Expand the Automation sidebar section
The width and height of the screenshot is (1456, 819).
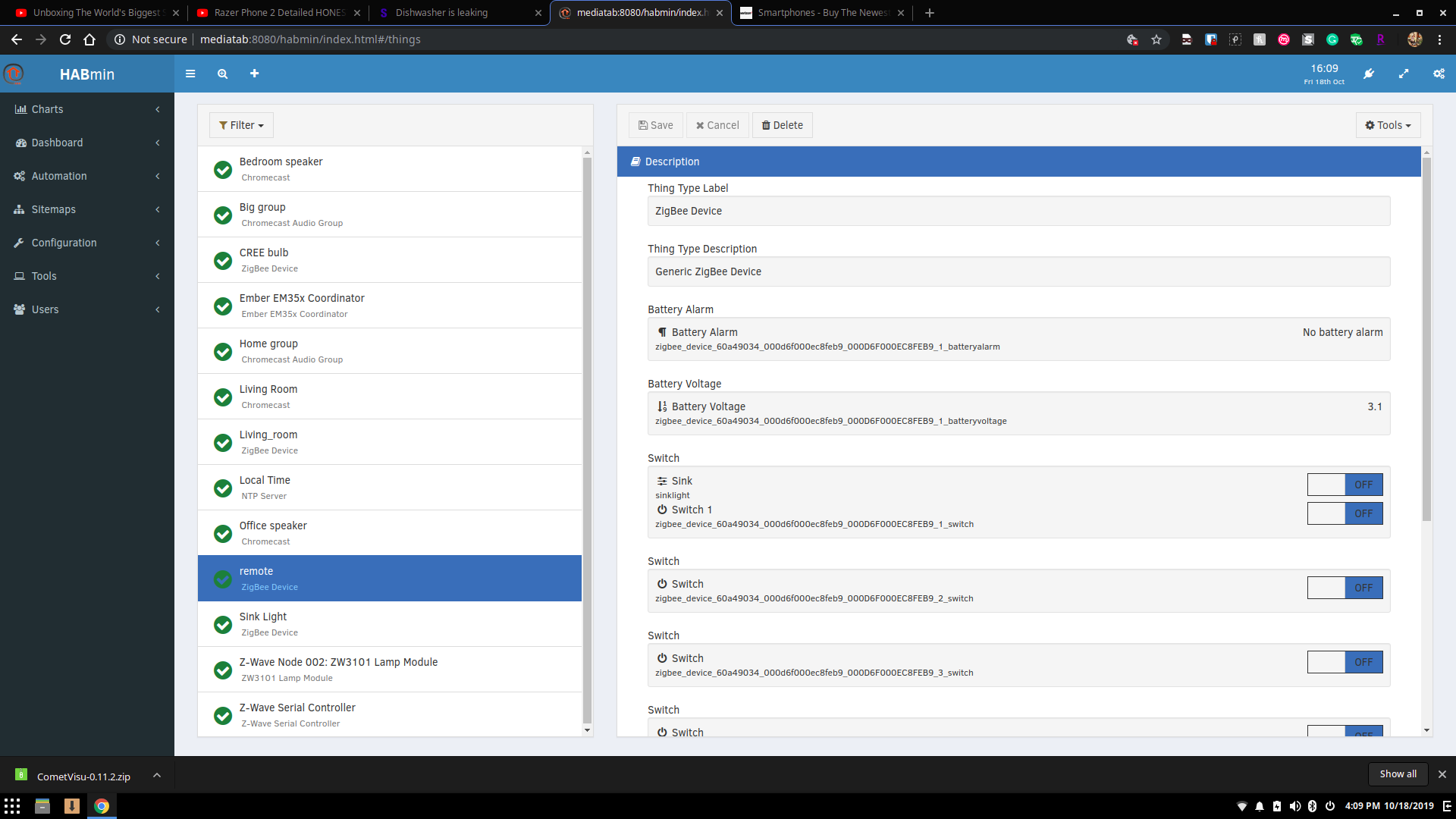[87, 176]
